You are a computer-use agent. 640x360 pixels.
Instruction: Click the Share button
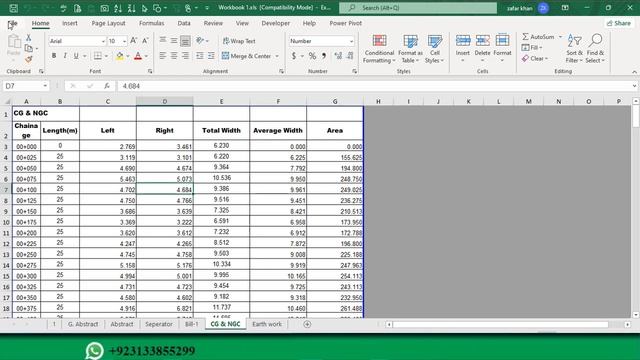pos(619,23)
